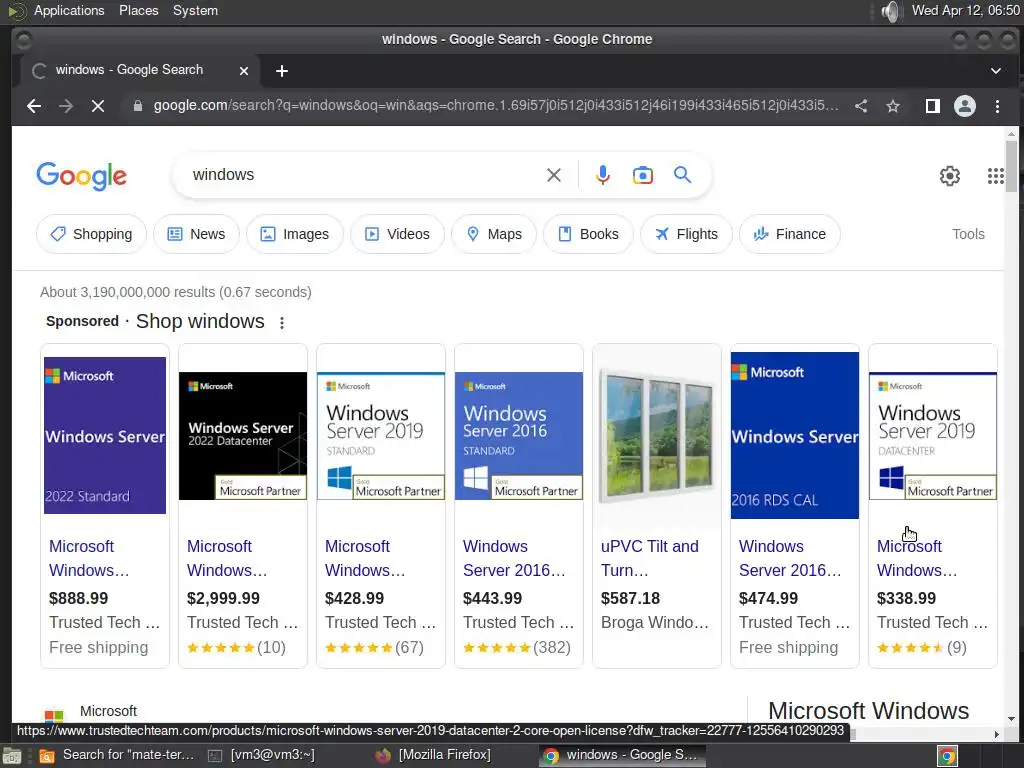Image resolution: width=1024 pixels, height=768 pixels.
Task: Open a new tab with the plus button
Action: pyautogui.click(x=281, y=71)
